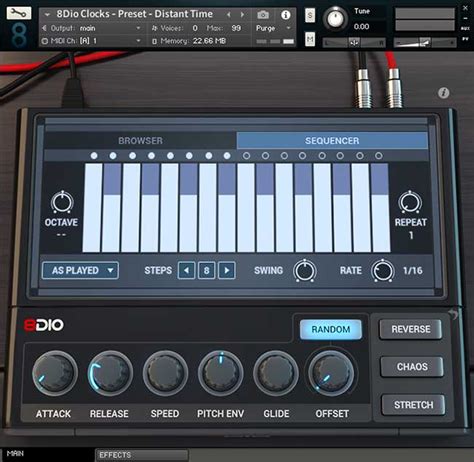Toggle the eighth sequencer step dot

(x=227, y=156)
